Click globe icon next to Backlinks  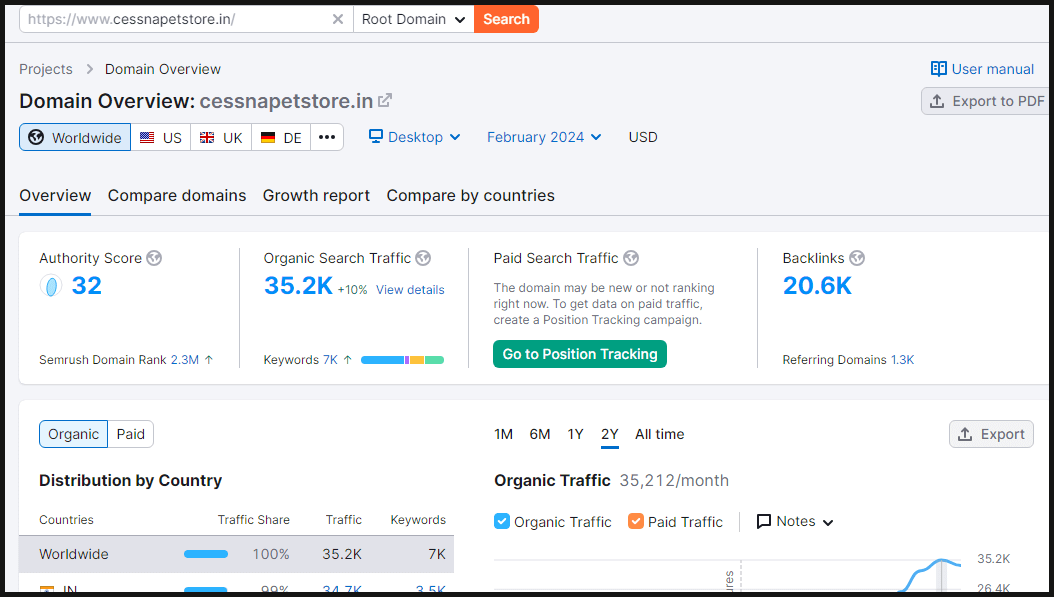tap(857, 258)
